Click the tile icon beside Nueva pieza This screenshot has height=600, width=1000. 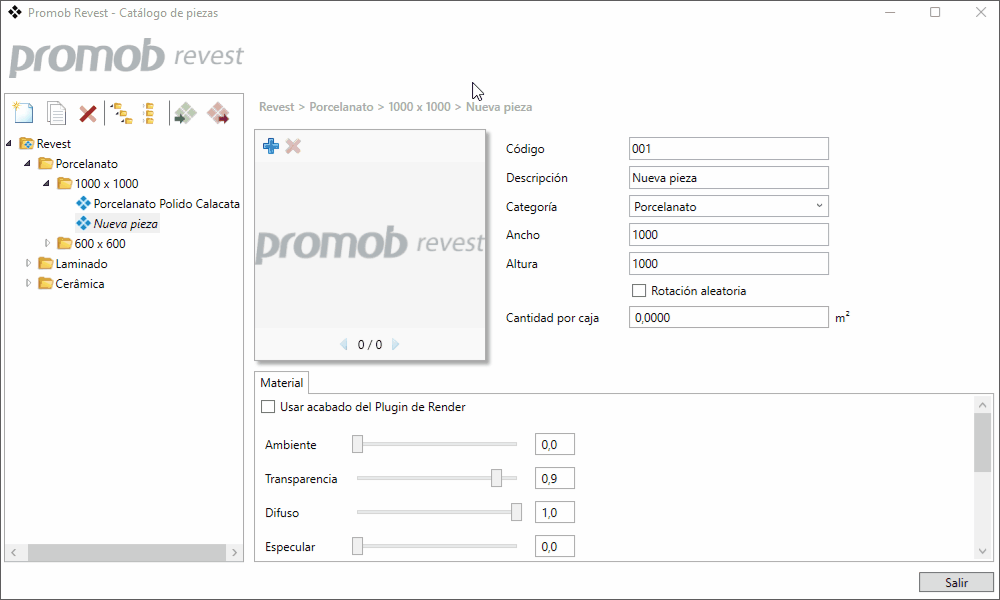83,223
